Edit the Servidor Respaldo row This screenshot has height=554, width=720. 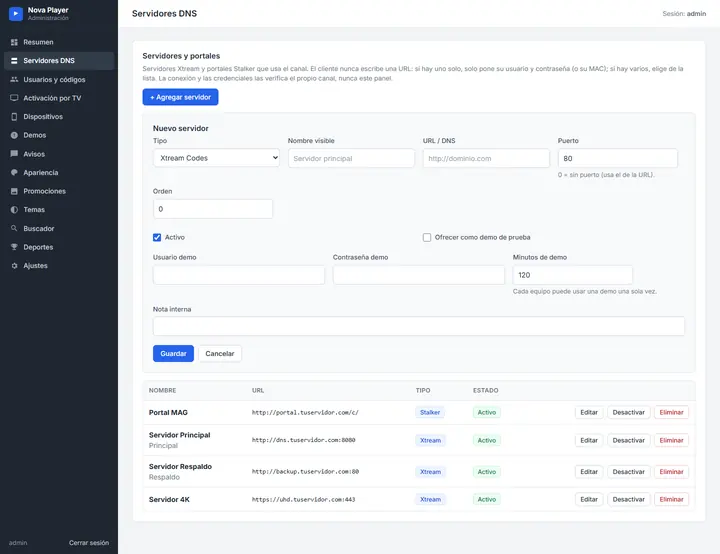(x=589, y=472)
